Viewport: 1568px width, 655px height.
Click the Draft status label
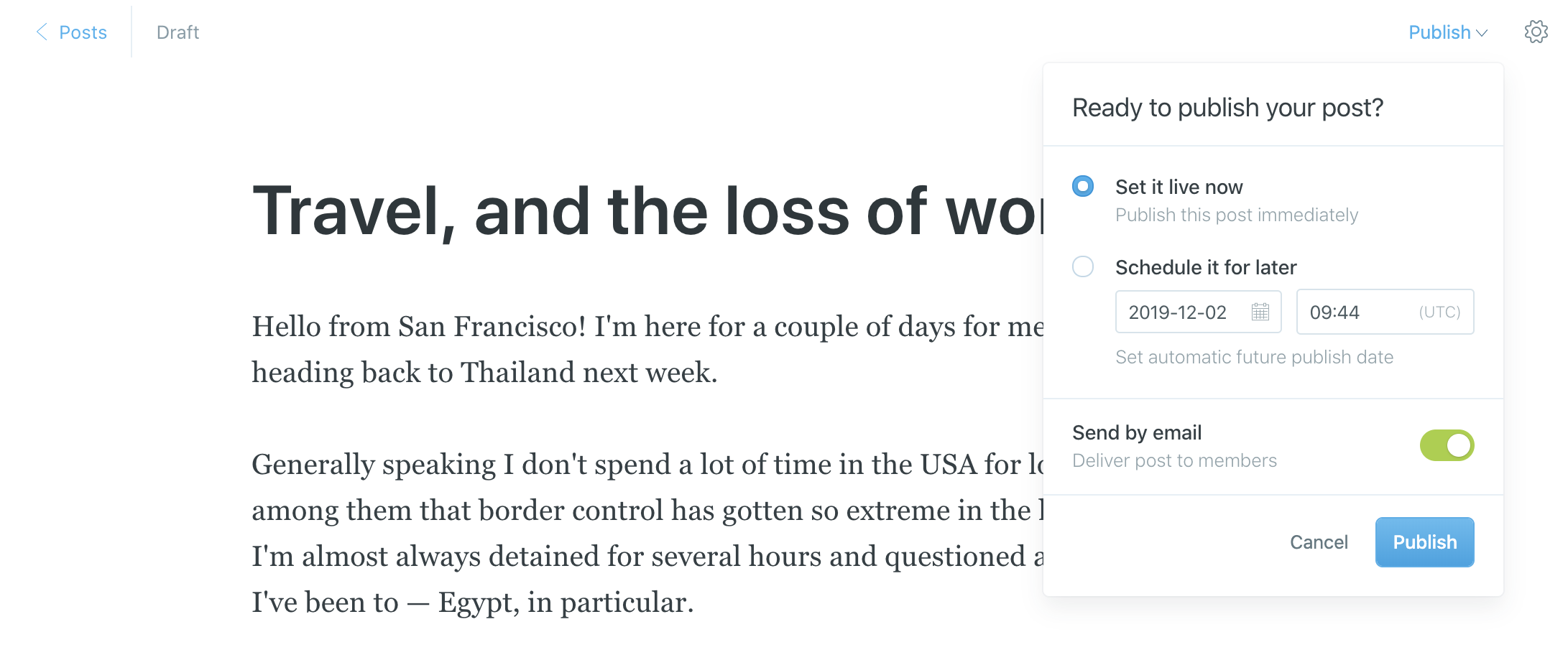coord(177,32)
